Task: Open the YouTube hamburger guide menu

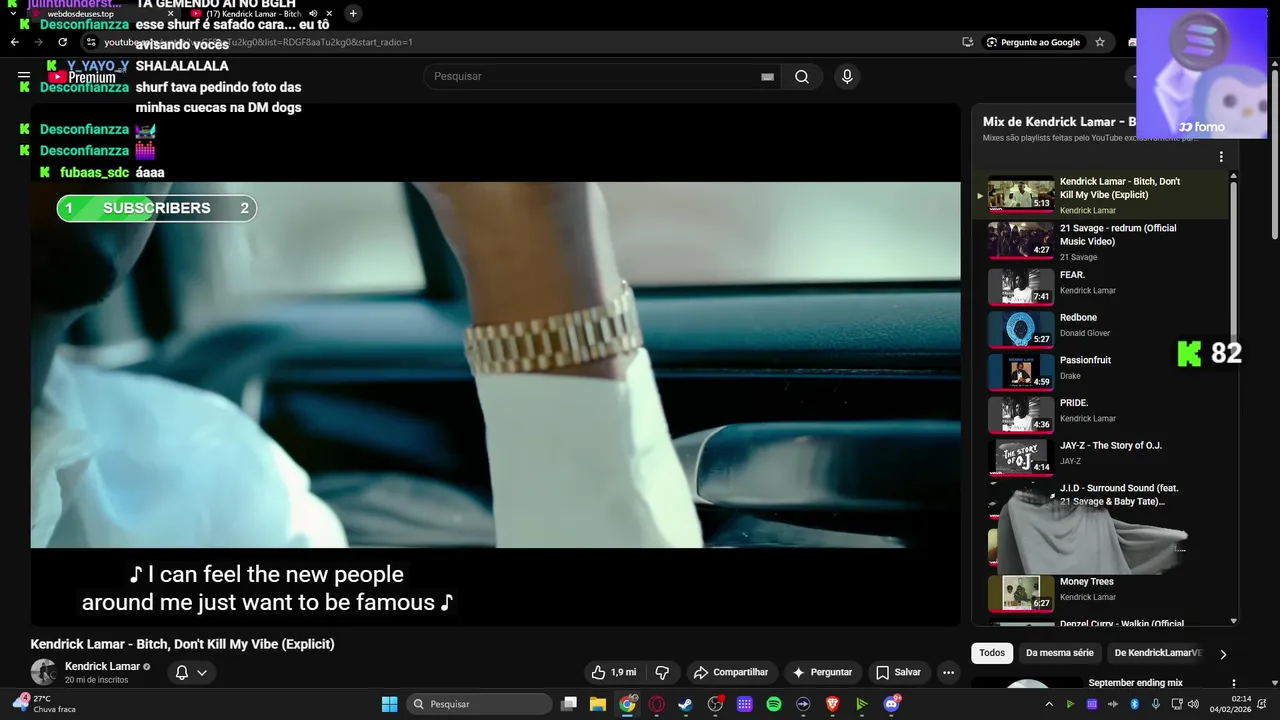Action: [x=23, y=76]
